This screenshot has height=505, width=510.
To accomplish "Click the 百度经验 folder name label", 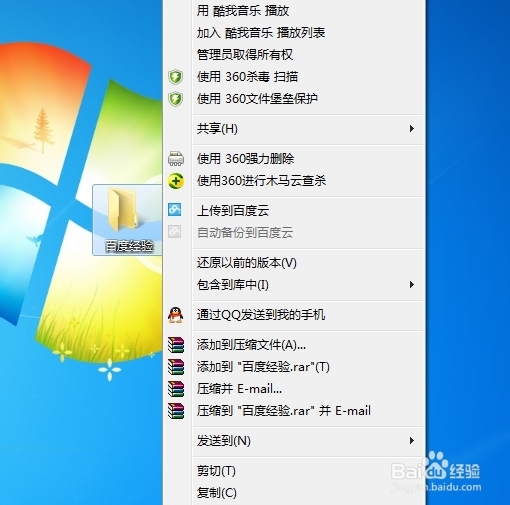I will (129, 246).
